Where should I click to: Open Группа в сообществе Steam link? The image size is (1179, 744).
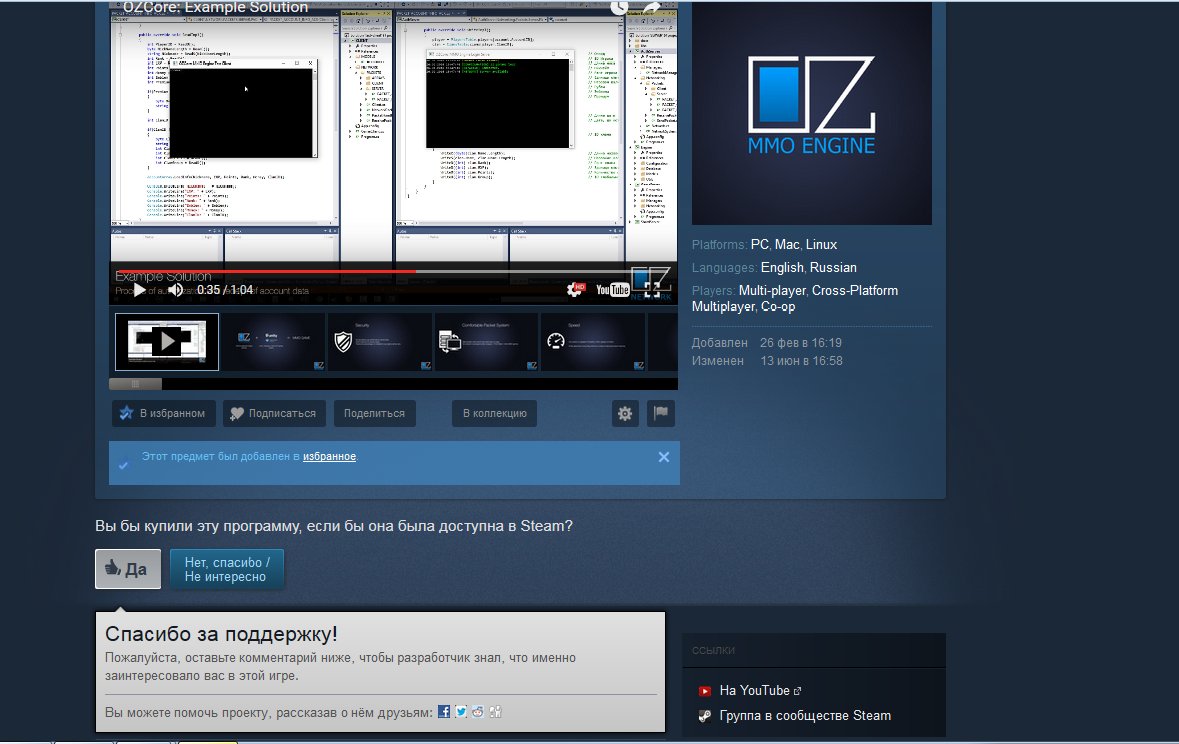[805, 715]
